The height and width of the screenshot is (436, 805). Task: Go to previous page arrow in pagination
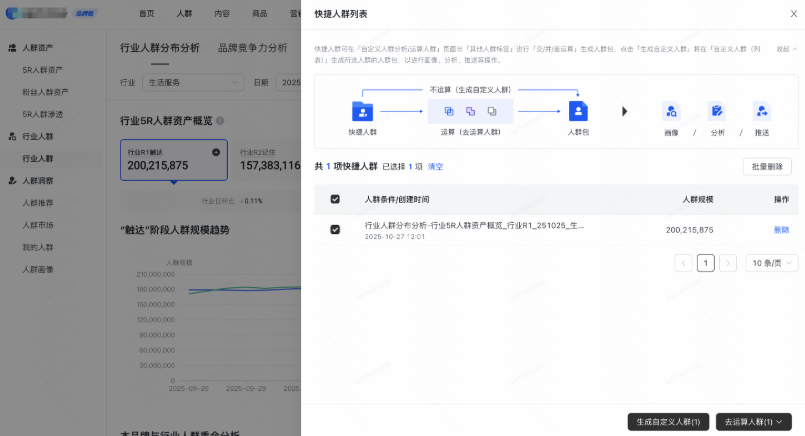coord(683,263)
